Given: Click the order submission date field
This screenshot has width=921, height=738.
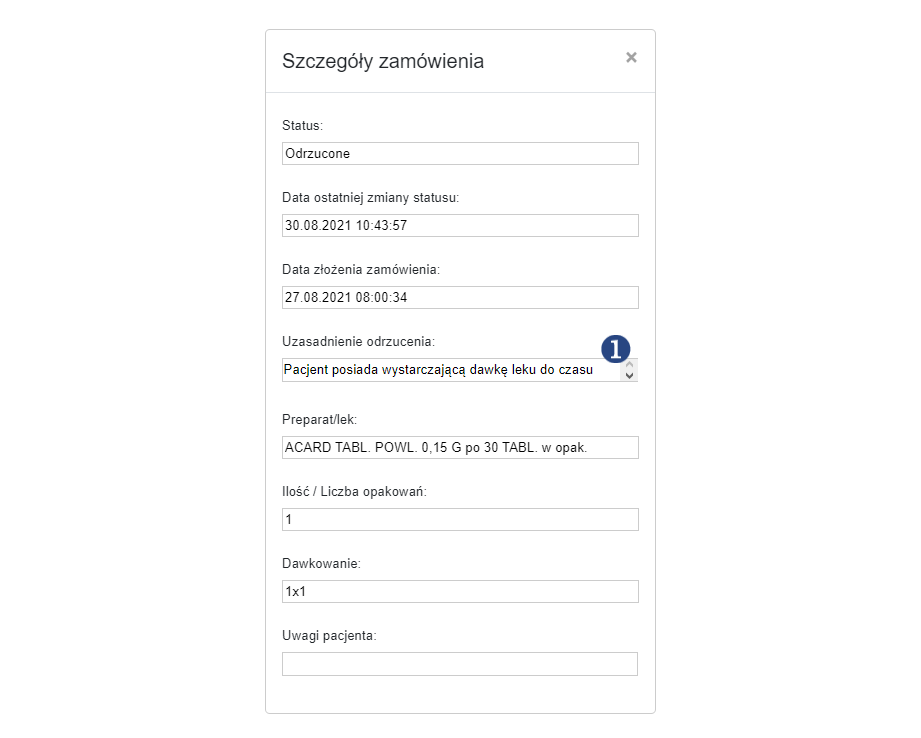Looking at the screenshot, I should click(x=460, y=297).
